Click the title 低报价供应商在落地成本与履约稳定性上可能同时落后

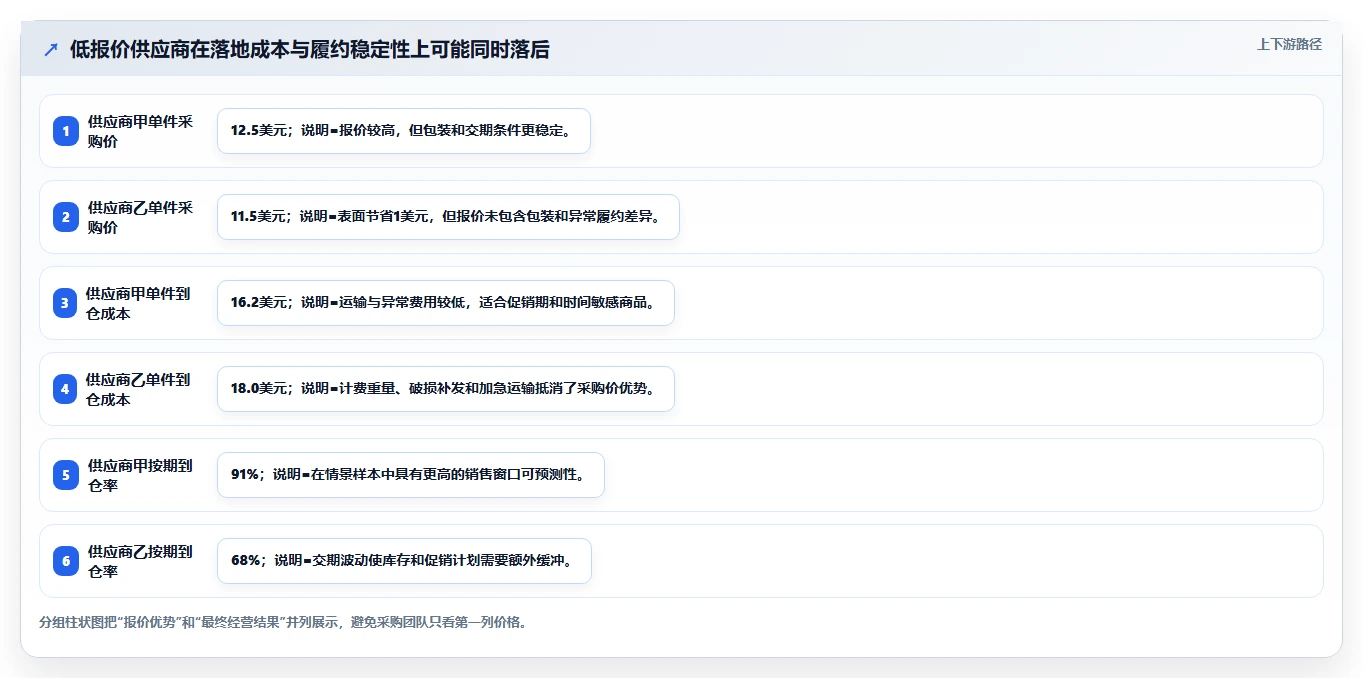click(310, 50)
